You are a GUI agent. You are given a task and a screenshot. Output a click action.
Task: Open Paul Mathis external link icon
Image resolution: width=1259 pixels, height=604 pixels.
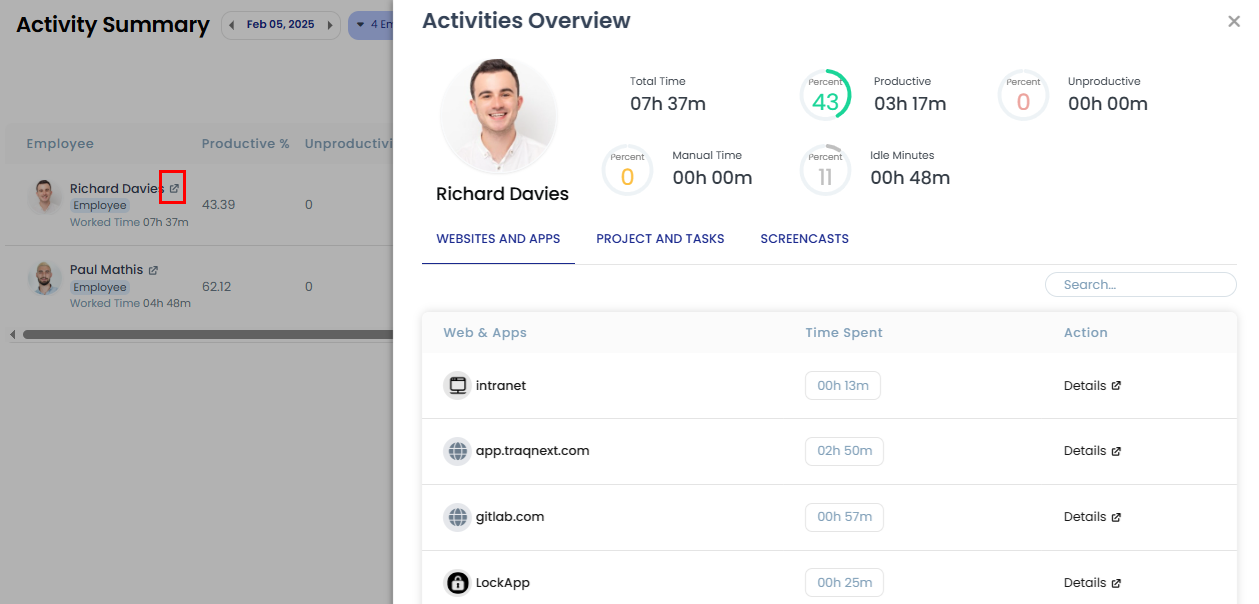[153, 268]
